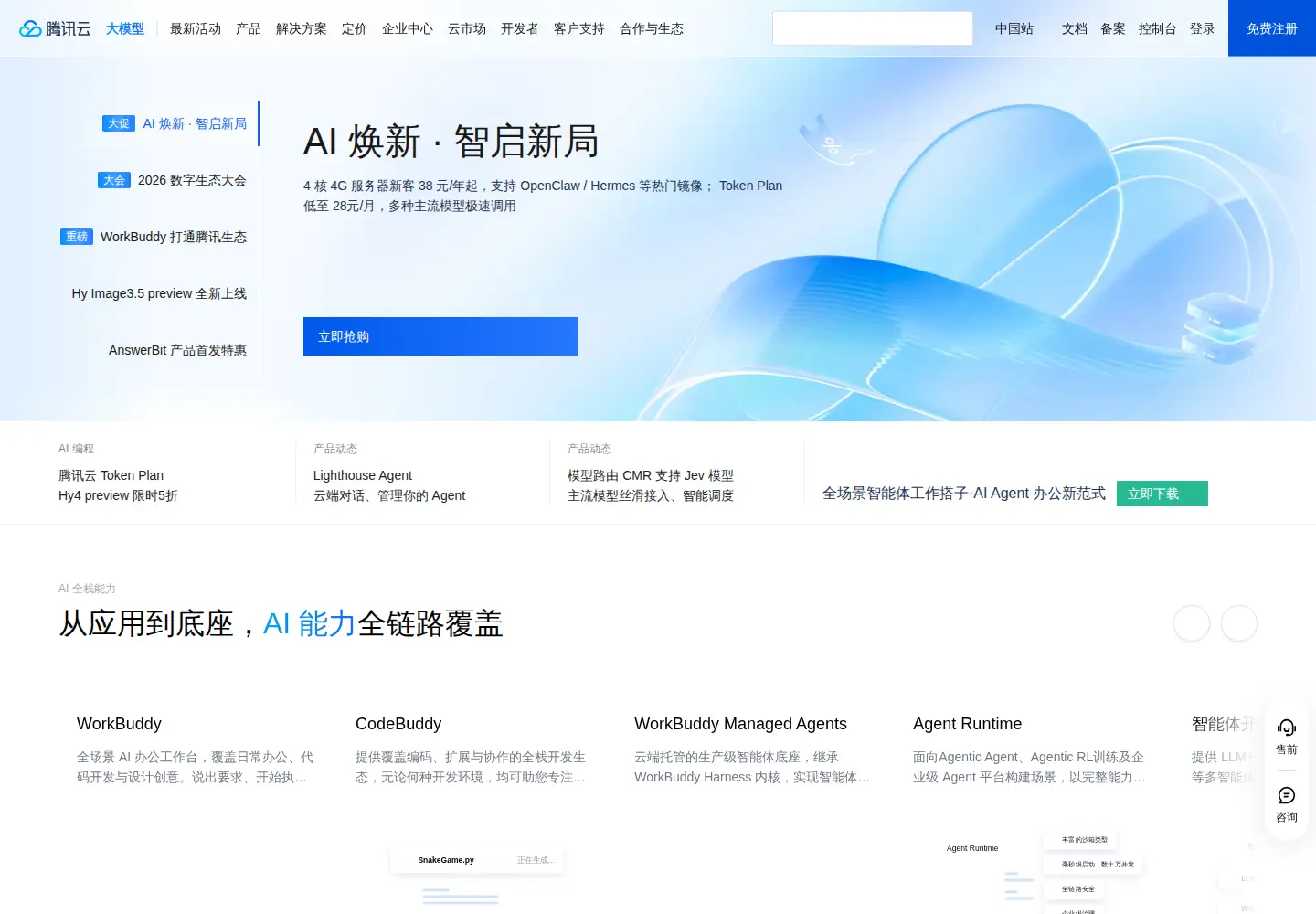Go to the 控制台 console

[1158, 28]
